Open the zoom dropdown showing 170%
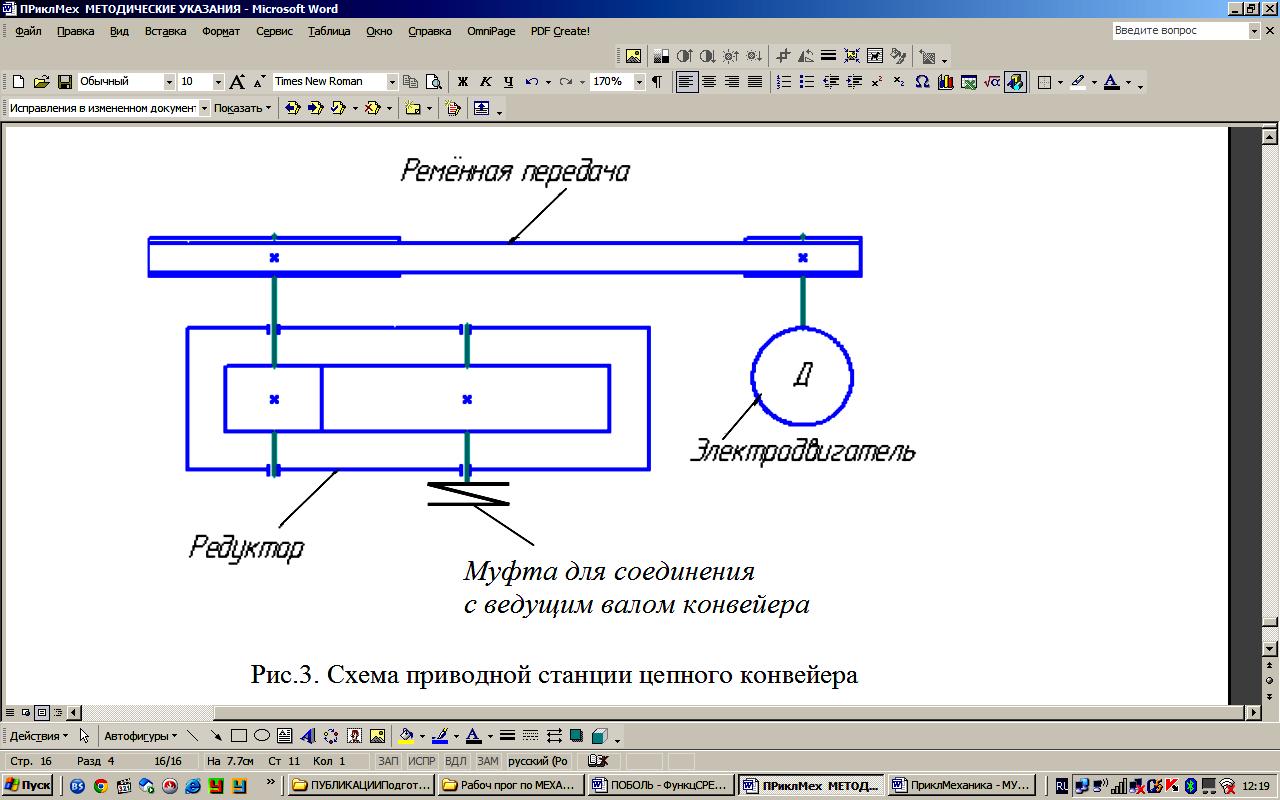The height and width of the screenshot is (800, 1280). pyautogui.click(x=639, y=82)
